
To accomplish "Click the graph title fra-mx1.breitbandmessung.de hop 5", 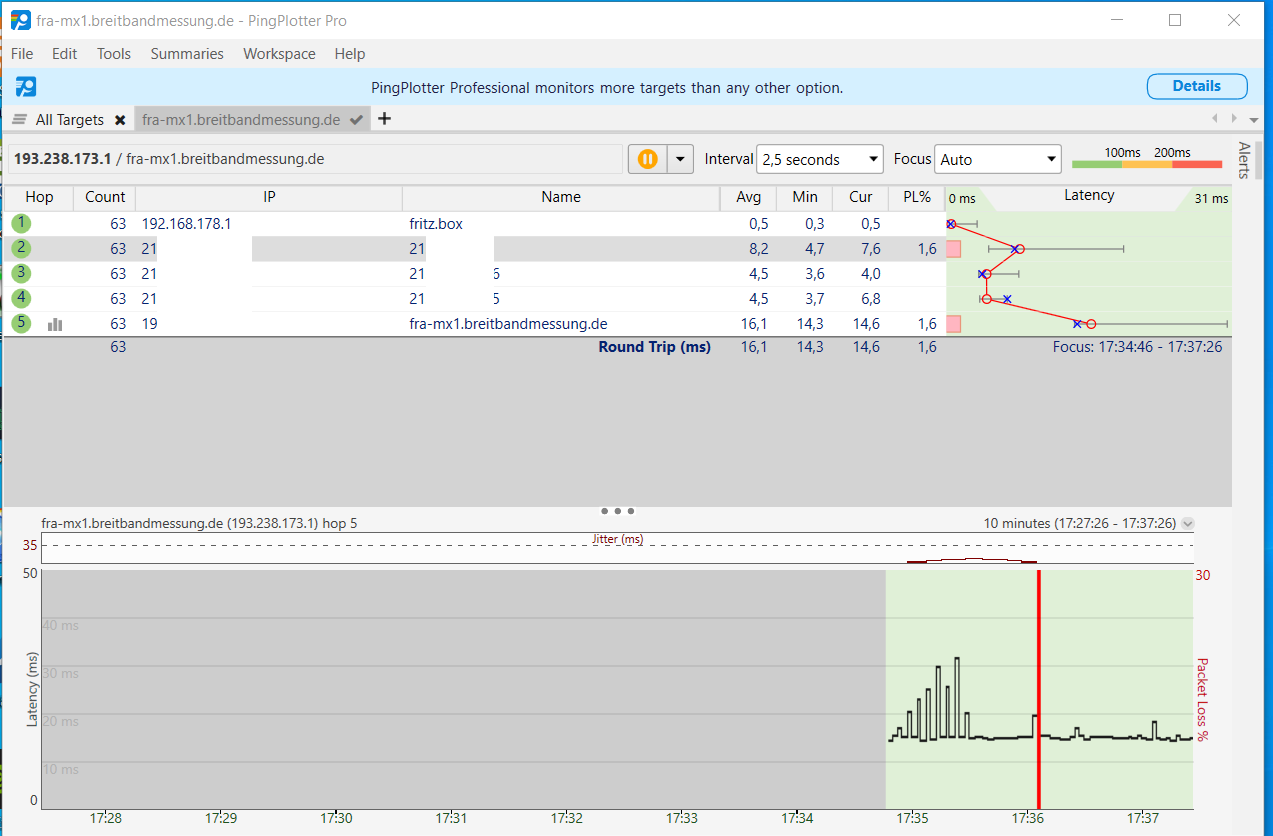I will pos(199,523).
